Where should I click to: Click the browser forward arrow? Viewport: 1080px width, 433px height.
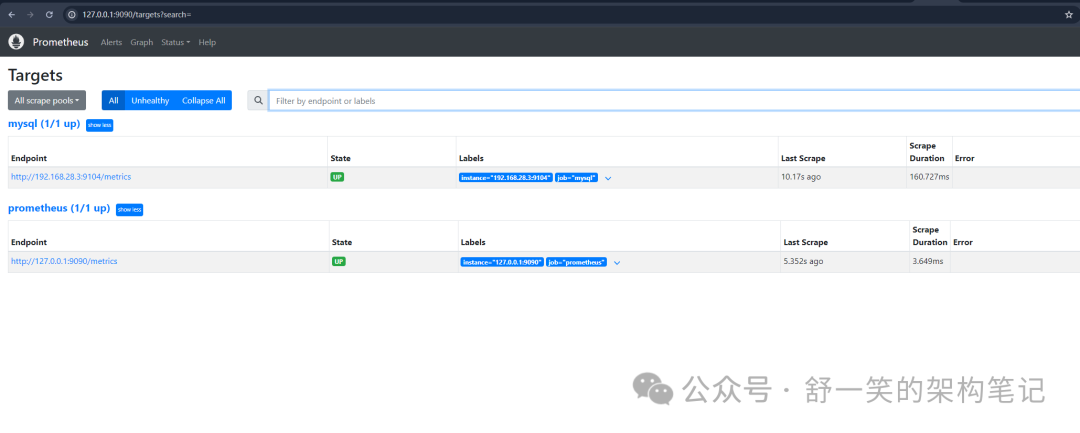30,14
